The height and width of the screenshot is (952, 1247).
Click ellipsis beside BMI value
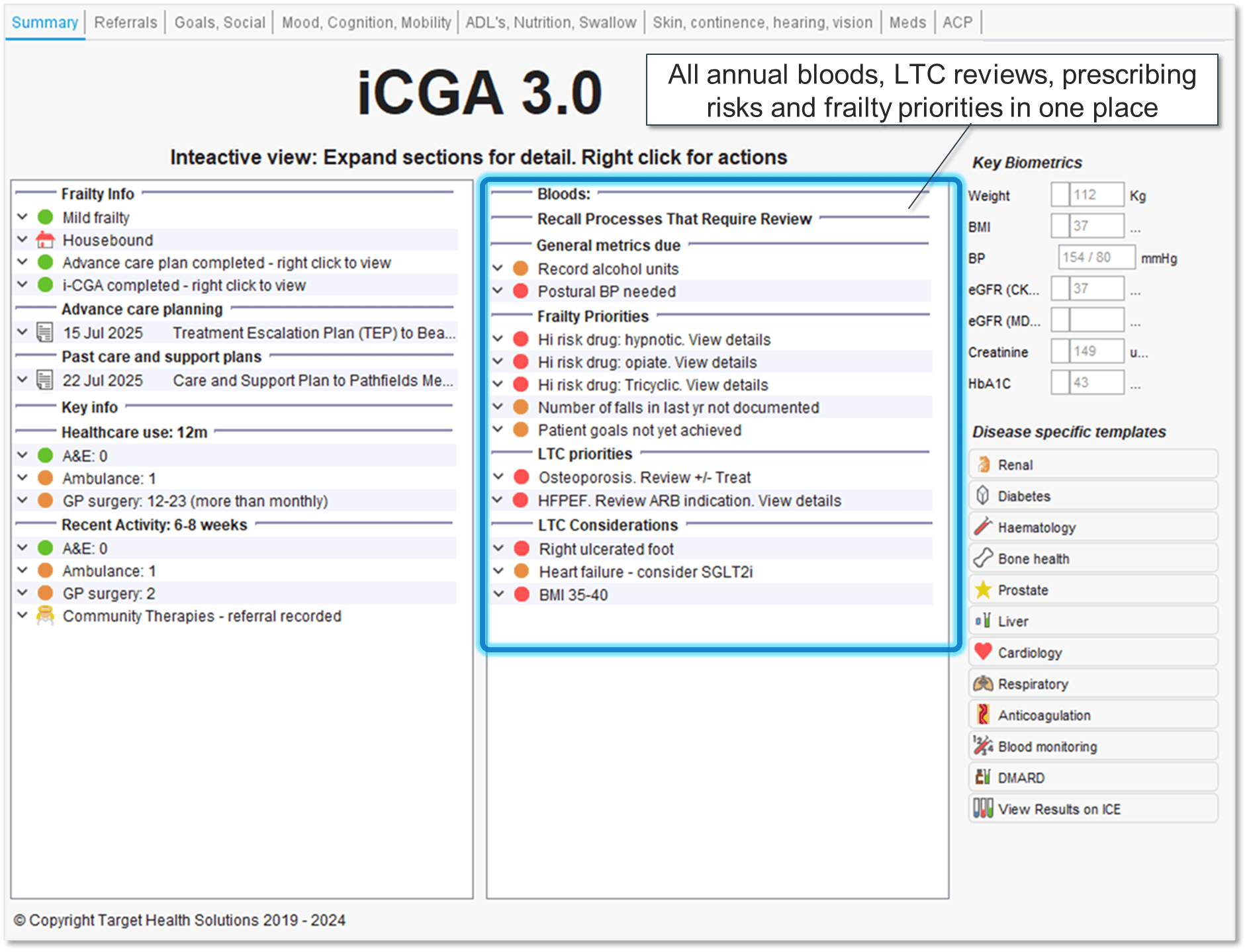click(1135, 229)
